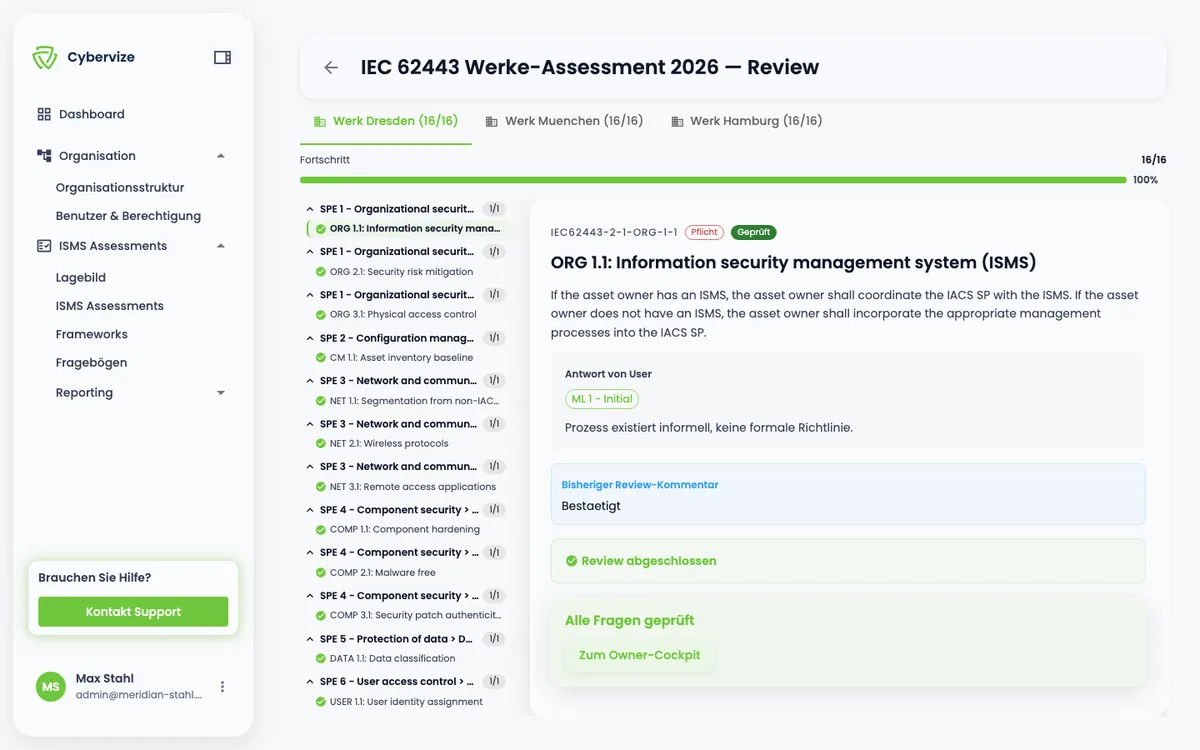Click the building icon on Werk Muenchen tab
Screen dimensions: 1200x750
click(490, 120)
